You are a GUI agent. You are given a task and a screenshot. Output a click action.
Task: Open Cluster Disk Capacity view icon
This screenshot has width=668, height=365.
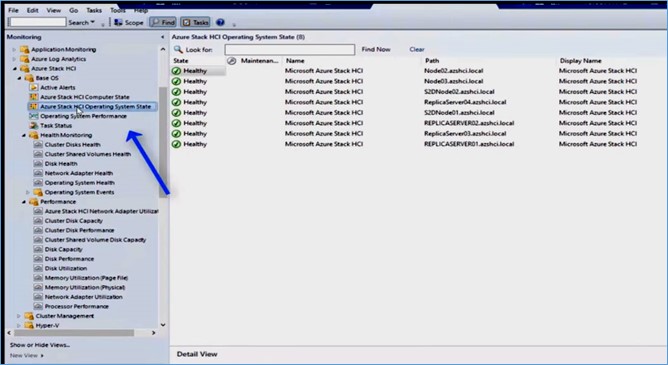coord(38,221)
